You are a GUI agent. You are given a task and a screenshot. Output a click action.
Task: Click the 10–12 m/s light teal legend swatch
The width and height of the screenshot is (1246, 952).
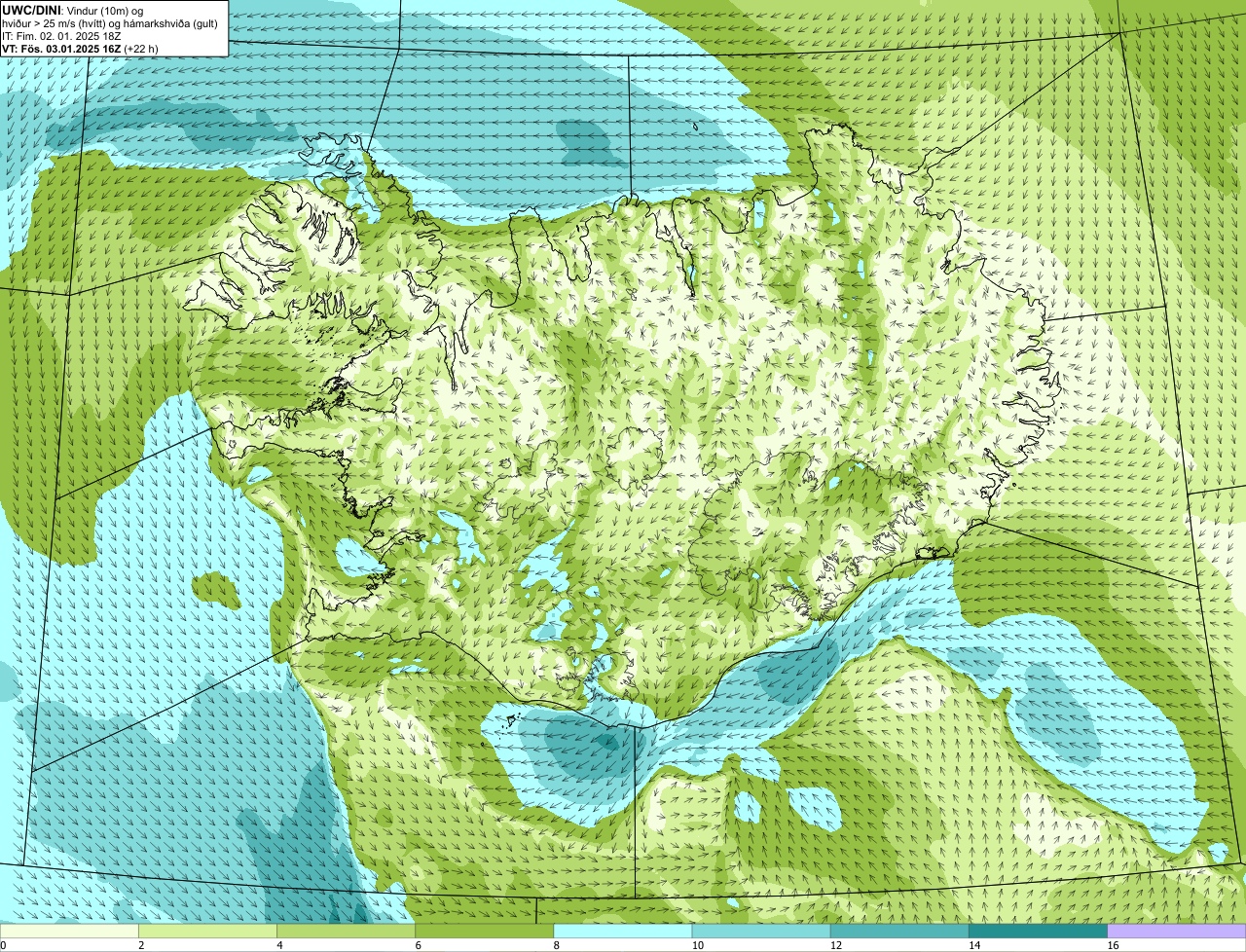761,932
